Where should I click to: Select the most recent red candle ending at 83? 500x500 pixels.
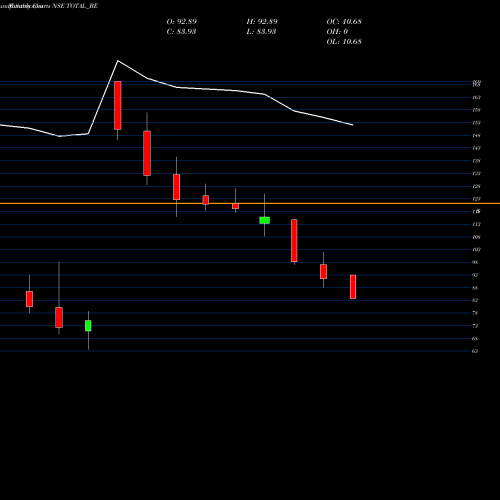353,287
